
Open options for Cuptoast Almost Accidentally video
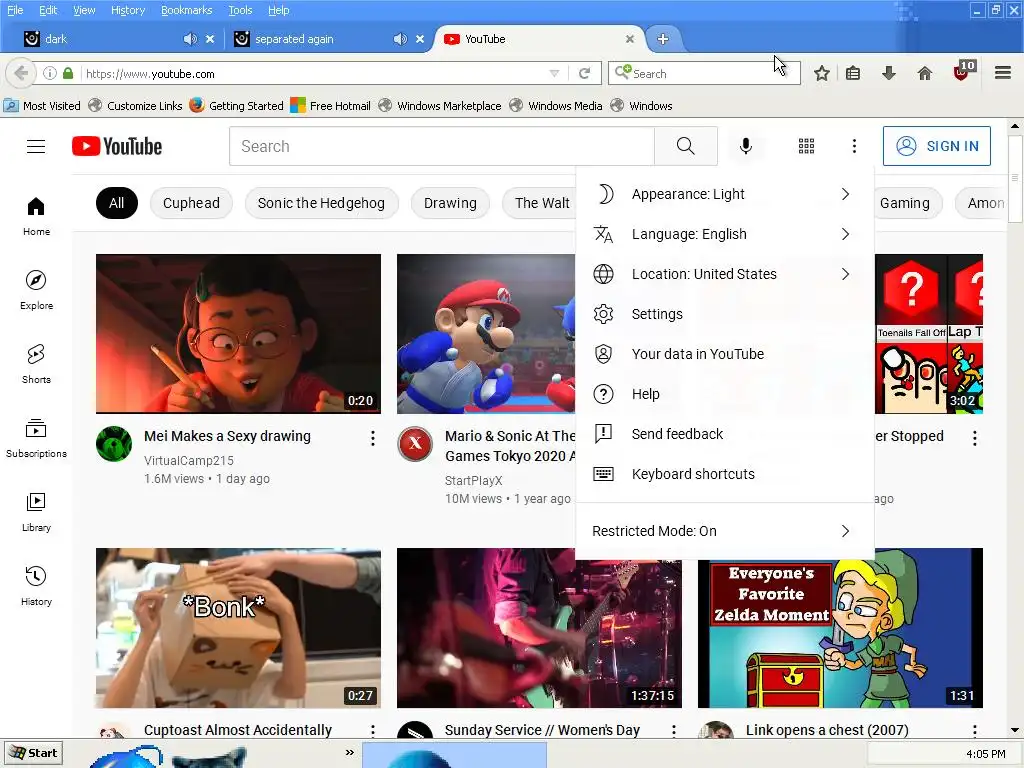(x=373, y=731)
